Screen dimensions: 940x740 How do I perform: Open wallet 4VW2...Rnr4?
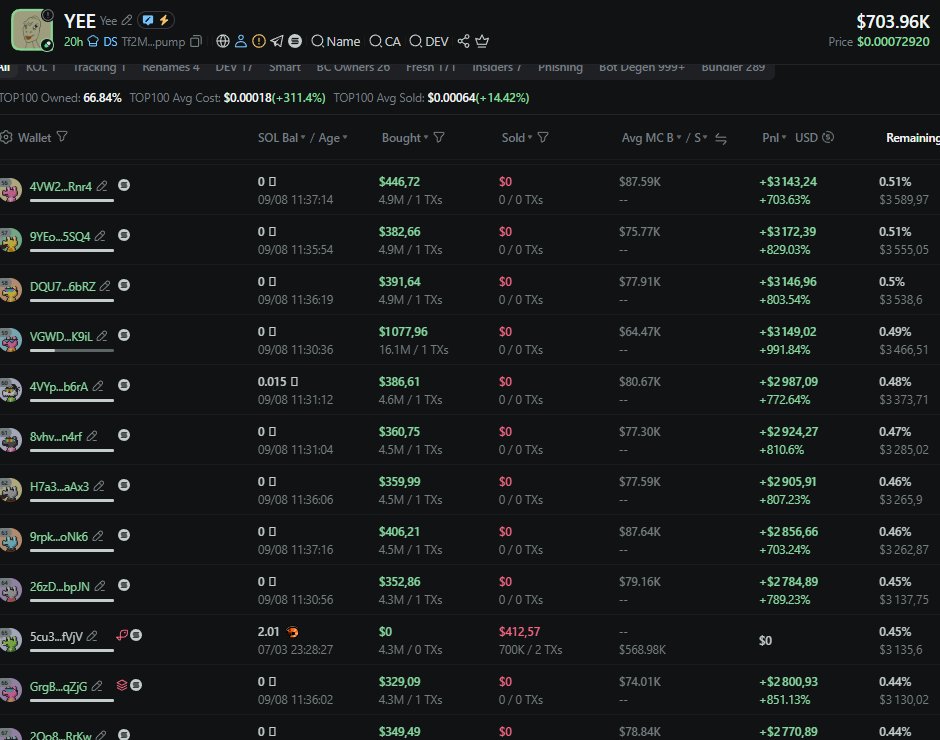pyautogui.click(x=61, y=186)
